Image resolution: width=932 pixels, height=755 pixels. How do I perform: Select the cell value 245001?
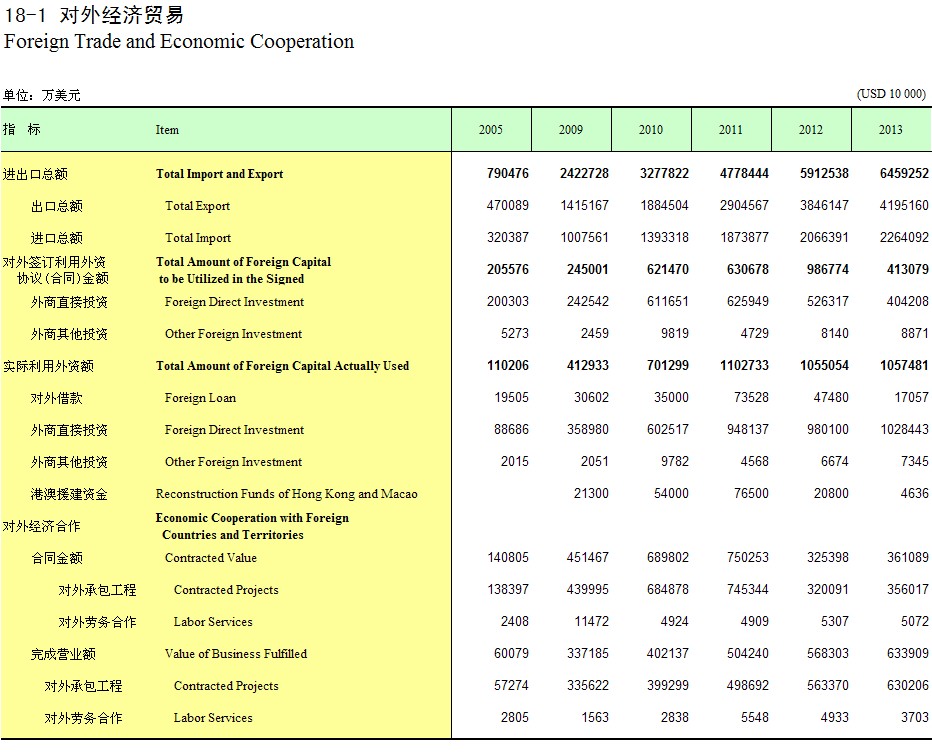588,269
